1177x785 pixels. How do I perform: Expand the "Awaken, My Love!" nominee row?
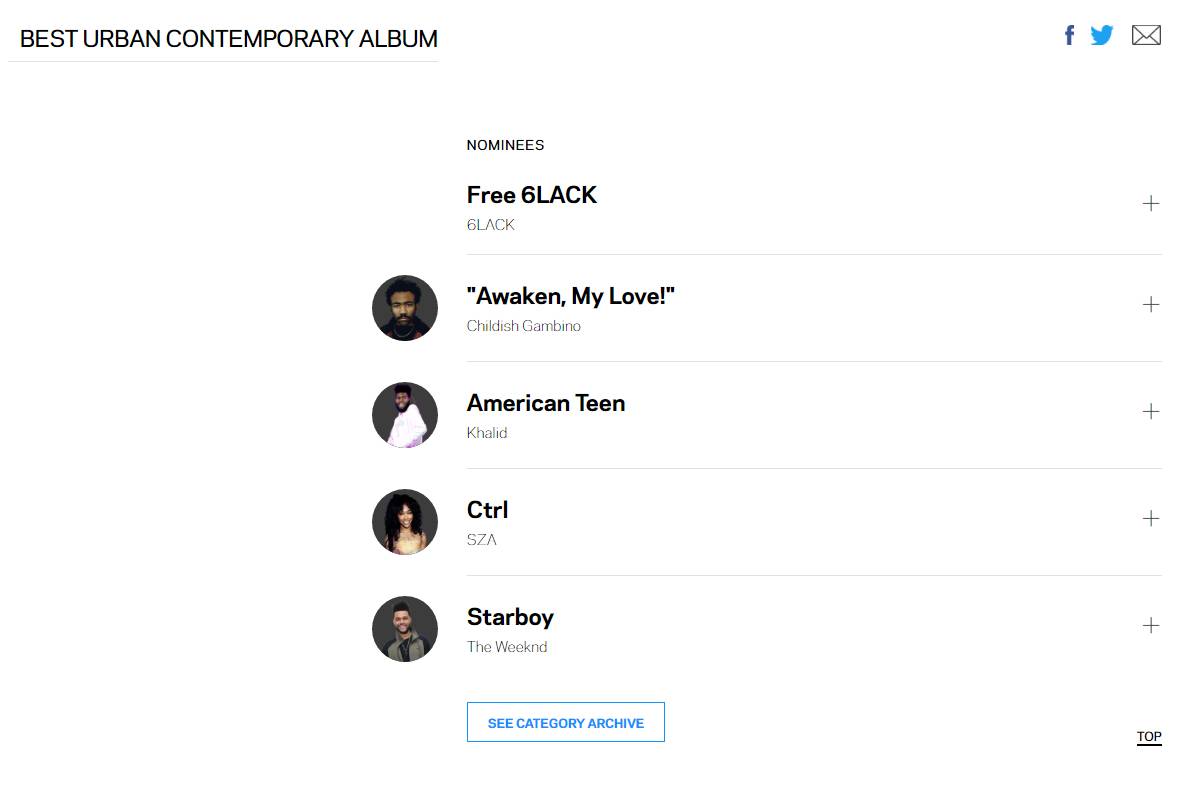[x=1151, y=305]
